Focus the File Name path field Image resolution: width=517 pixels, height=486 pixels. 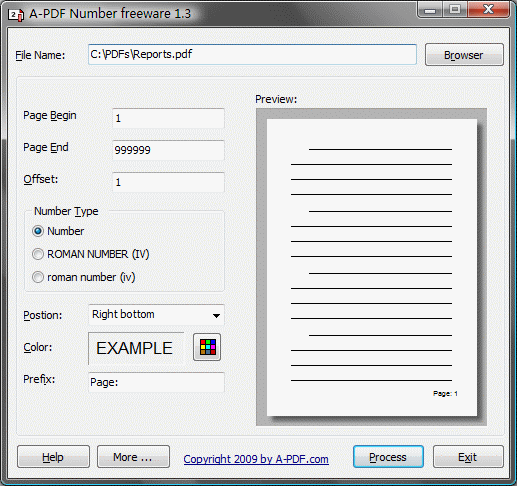pyautogui.click(x=252, y=54)
